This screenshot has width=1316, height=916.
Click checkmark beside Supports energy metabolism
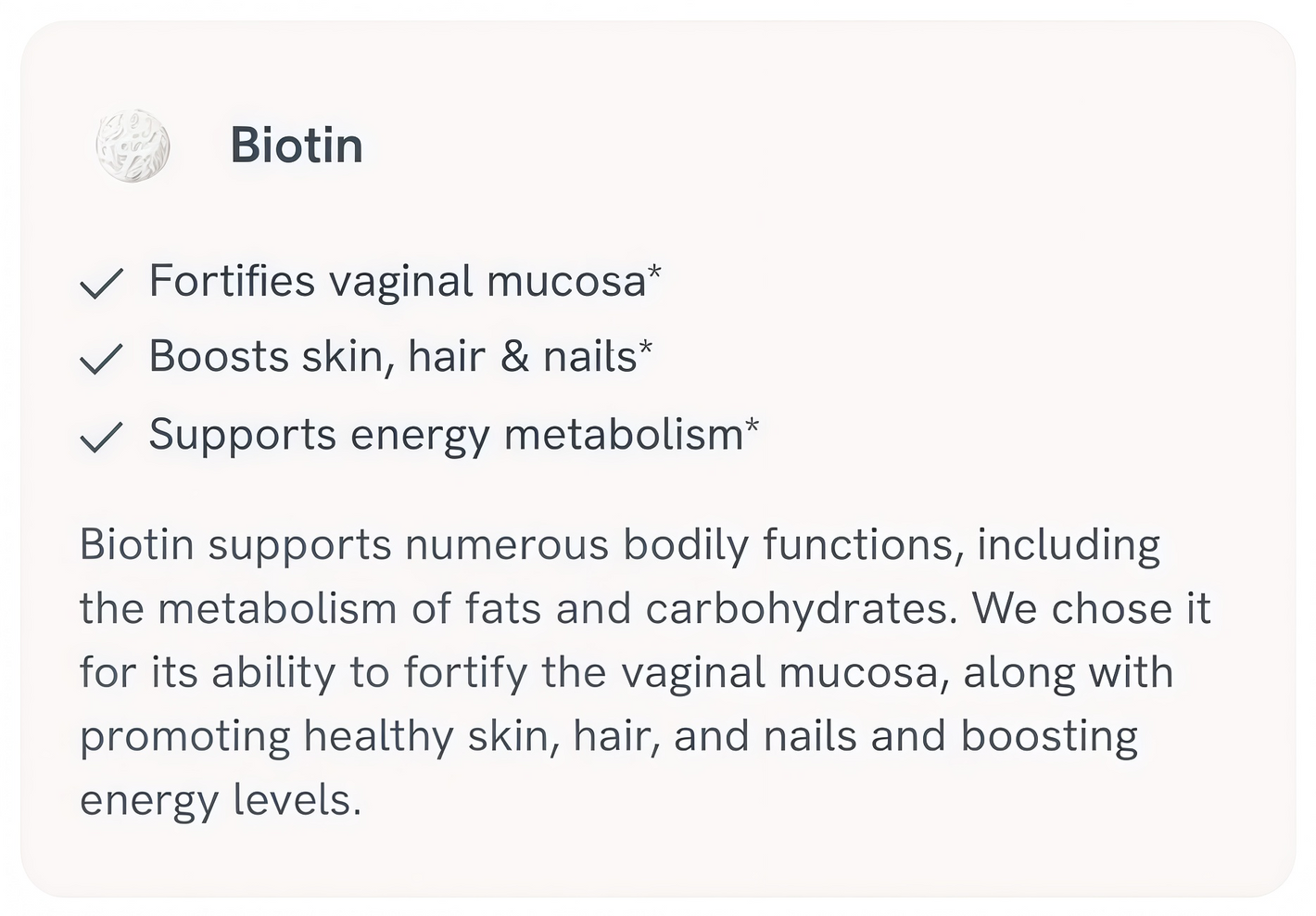[x=102, y=437]
